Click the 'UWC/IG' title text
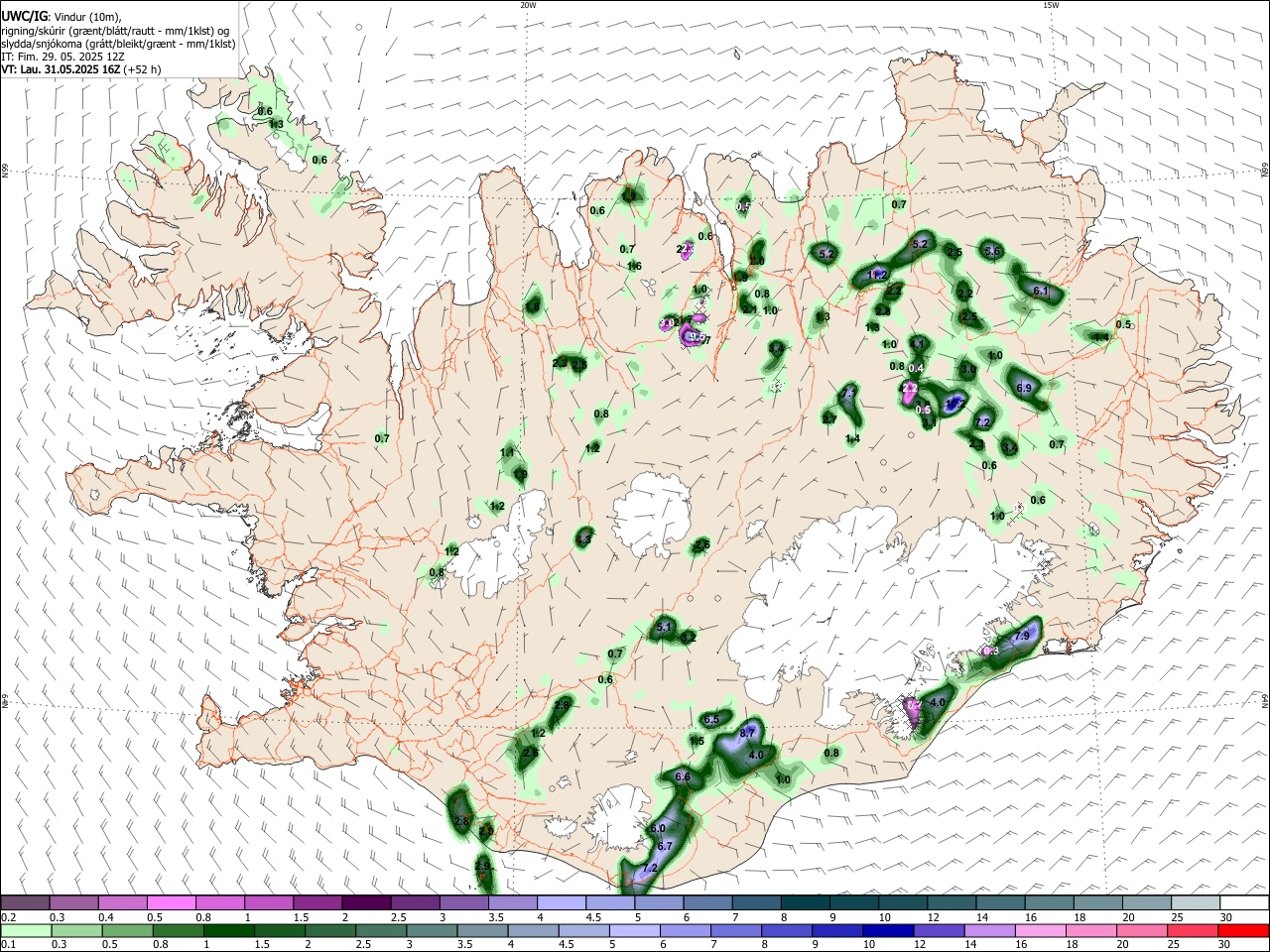The width and height of the screenshot is (1270, 952). pos(23,17)
